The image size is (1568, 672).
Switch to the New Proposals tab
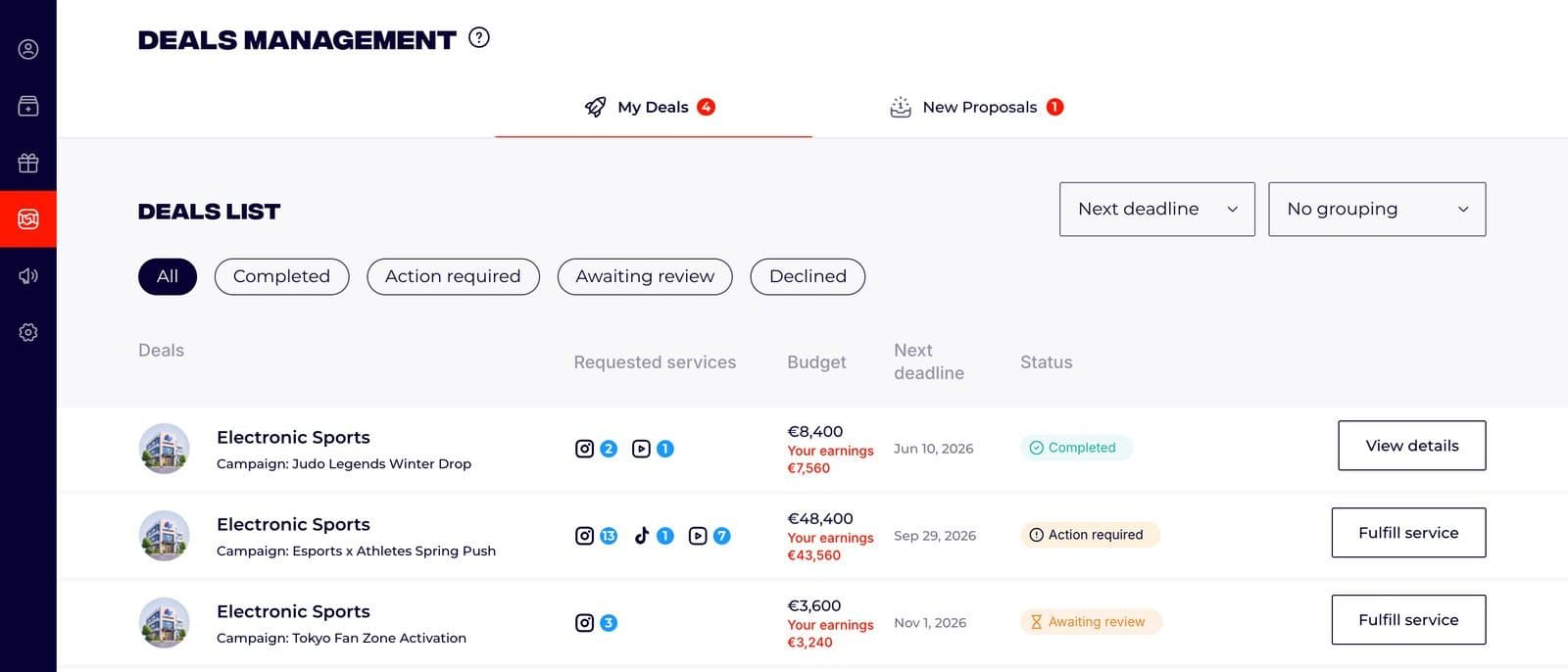(976, 108)
